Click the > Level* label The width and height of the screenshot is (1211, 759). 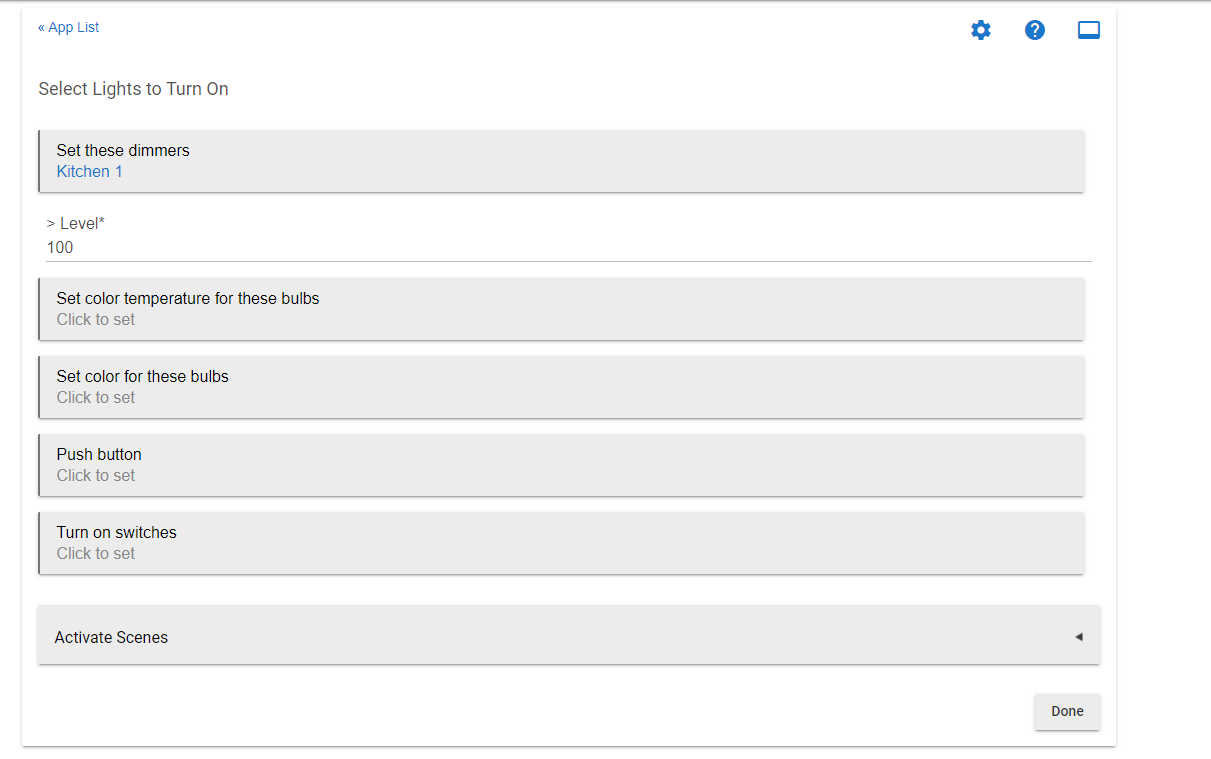pyautogui.click(x=75, y=223)
